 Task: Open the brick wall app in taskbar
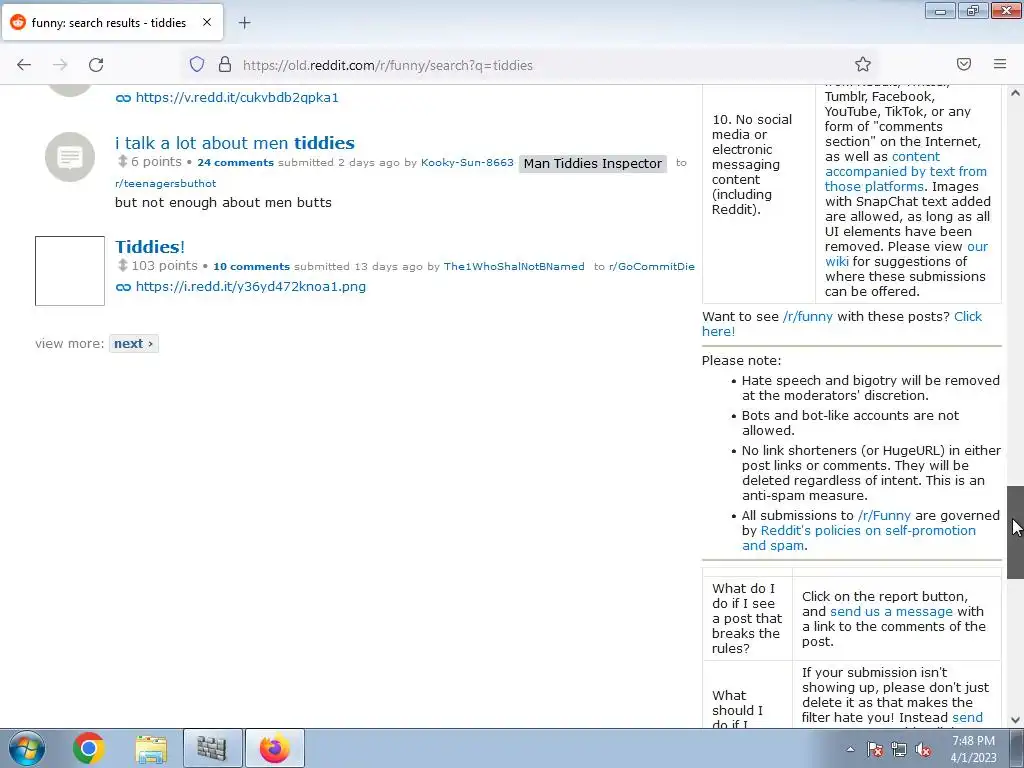212,748
